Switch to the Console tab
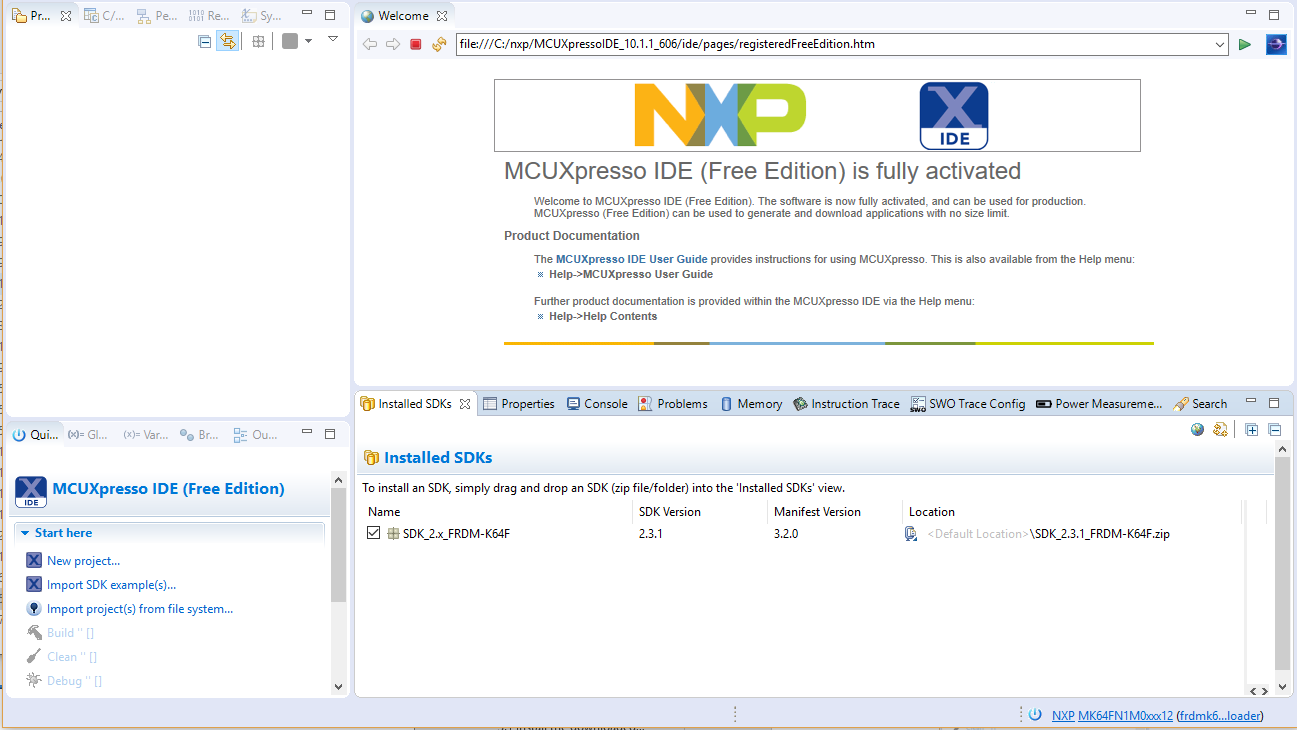 [597, 404]
